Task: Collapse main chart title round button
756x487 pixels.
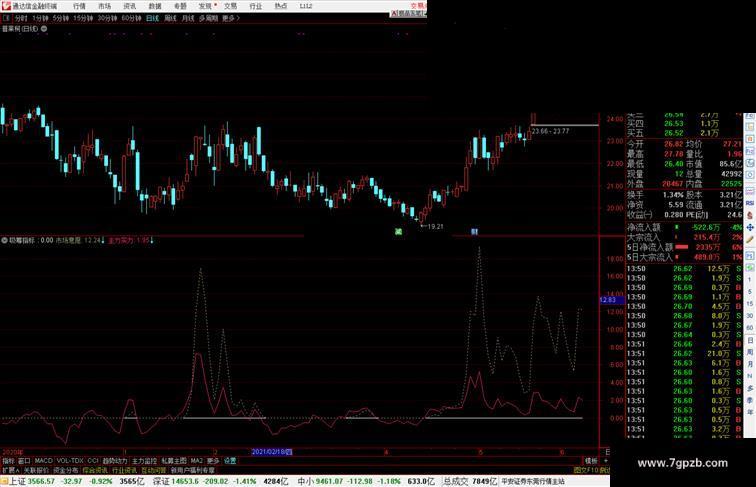Action: point(44,29)
